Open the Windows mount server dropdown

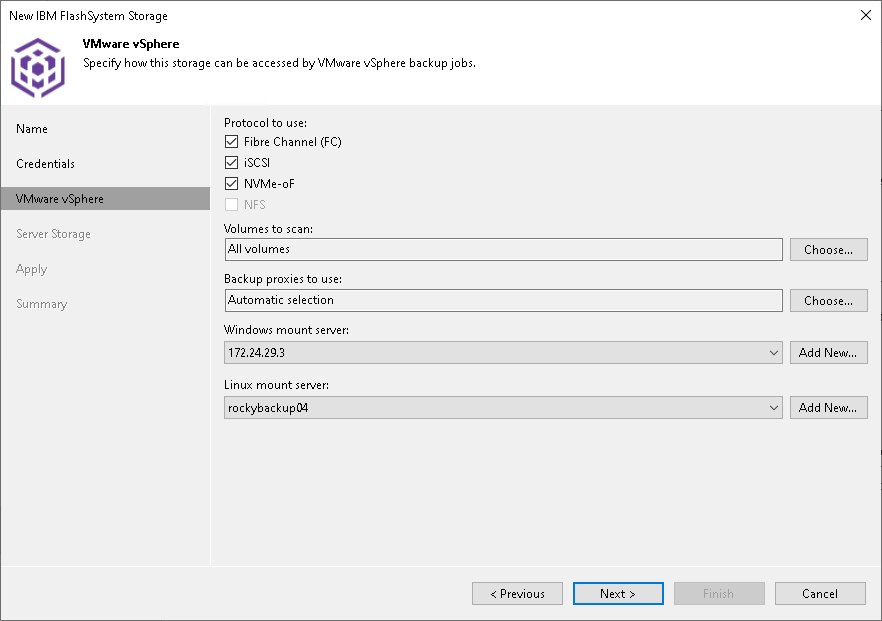[503, 353]
